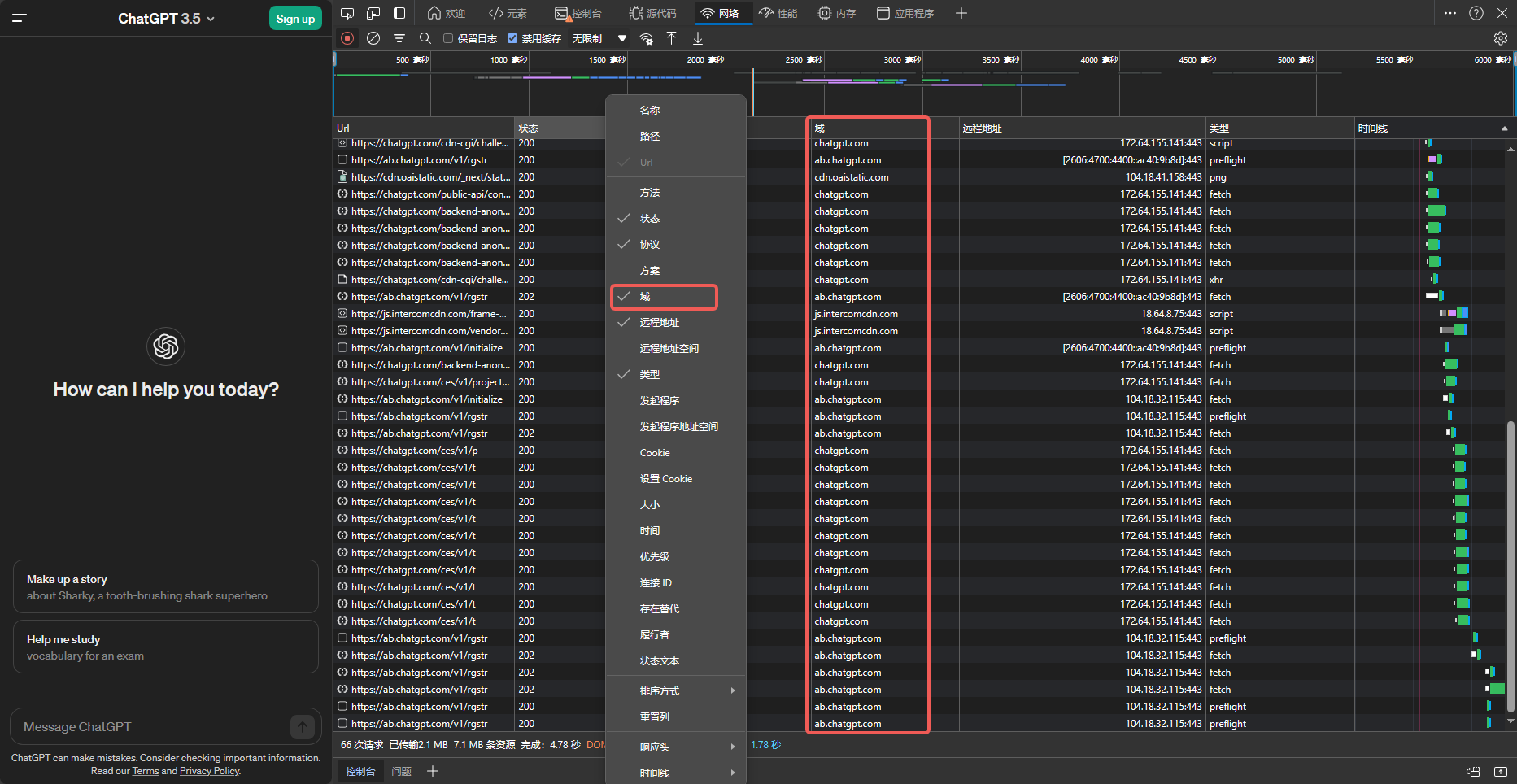The height and width of the screenshot is (784, 1517).
Task: Click the Sign up button
Action: click(295, 18)
